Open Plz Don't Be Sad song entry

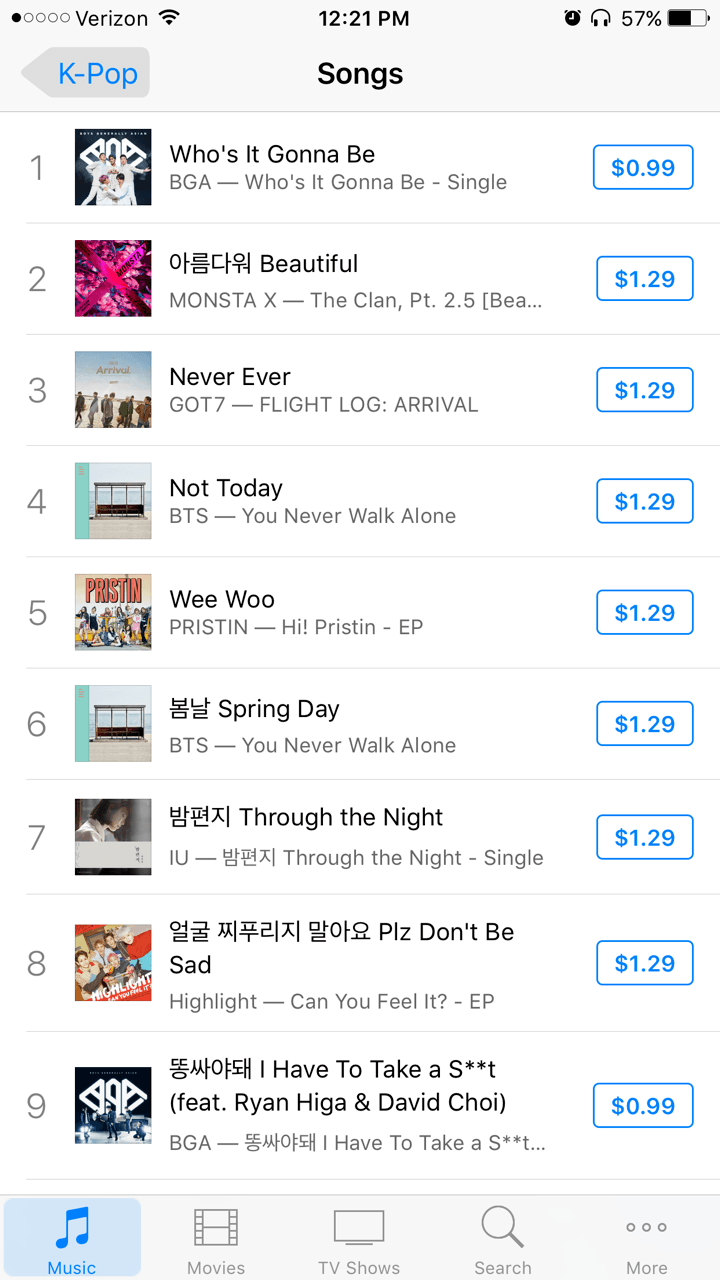pyautogui.click(x=340, y=948)
